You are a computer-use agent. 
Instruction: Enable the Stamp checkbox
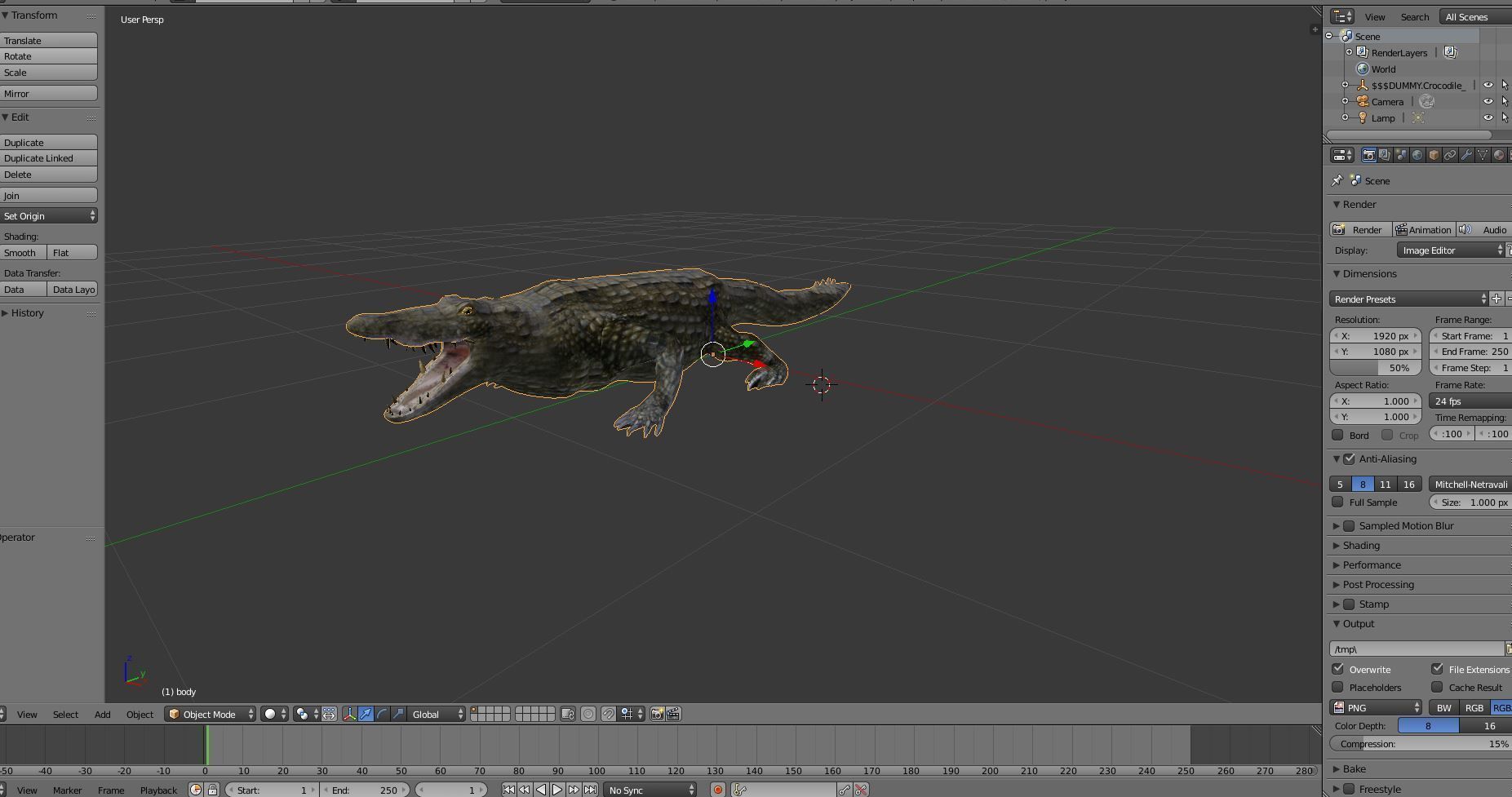(x=1350, y=604)
